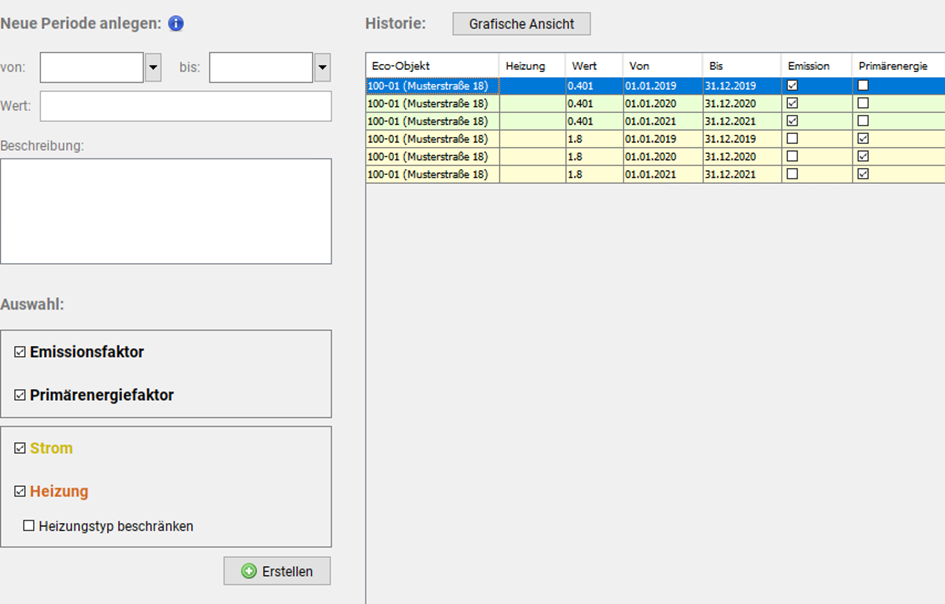Disable the Strom checkbox
The height and width of the screenshot is (604, 945).
click(x=20, y=449)
